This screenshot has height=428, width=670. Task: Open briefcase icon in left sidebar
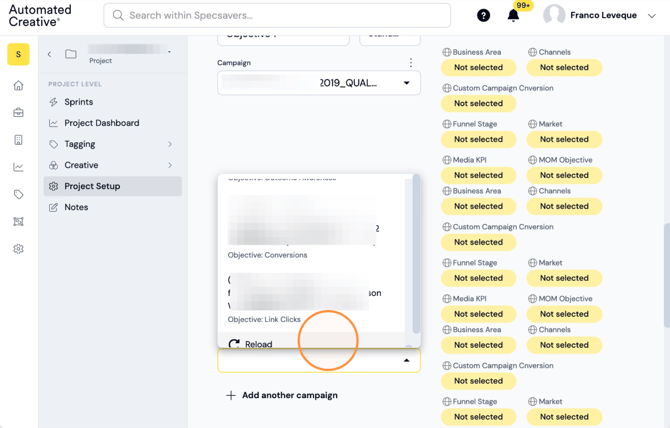(x=18, y=113)
